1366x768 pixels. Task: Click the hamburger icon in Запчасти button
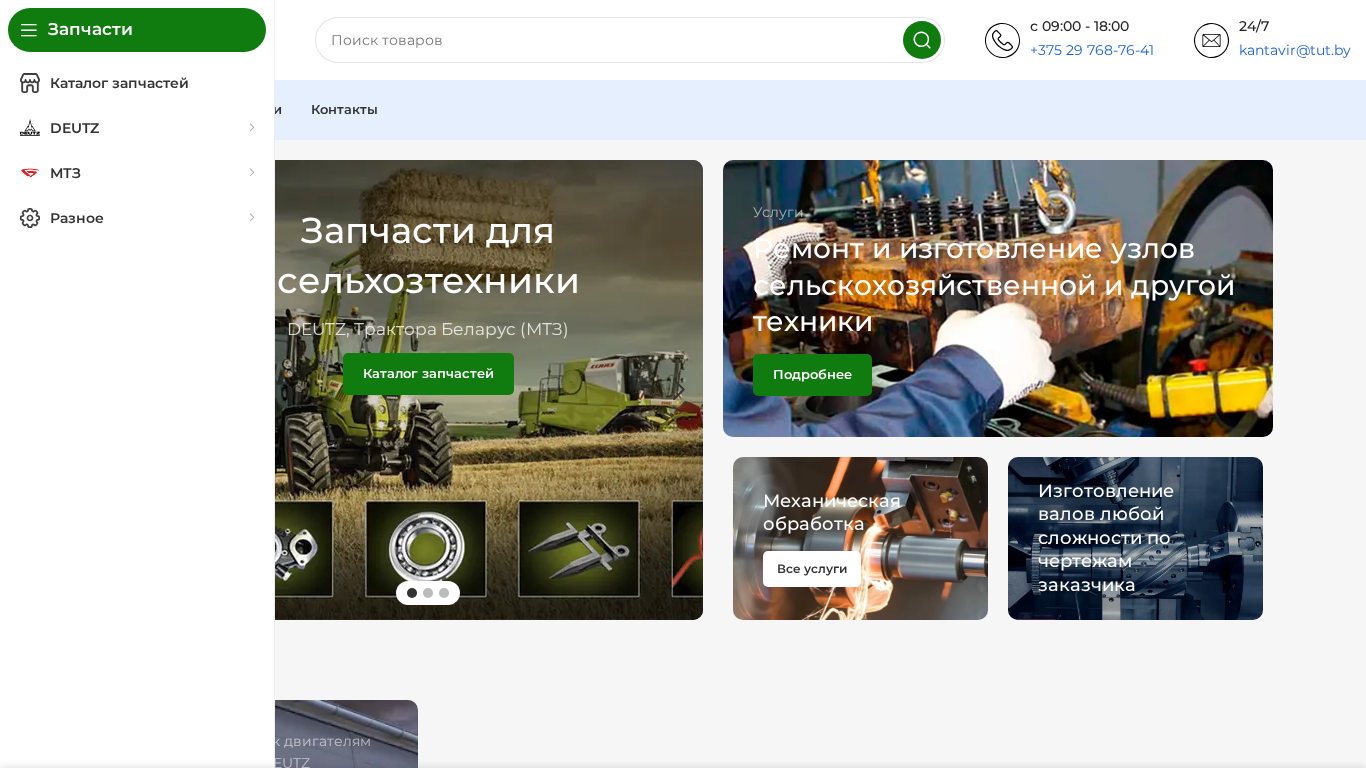28,30
